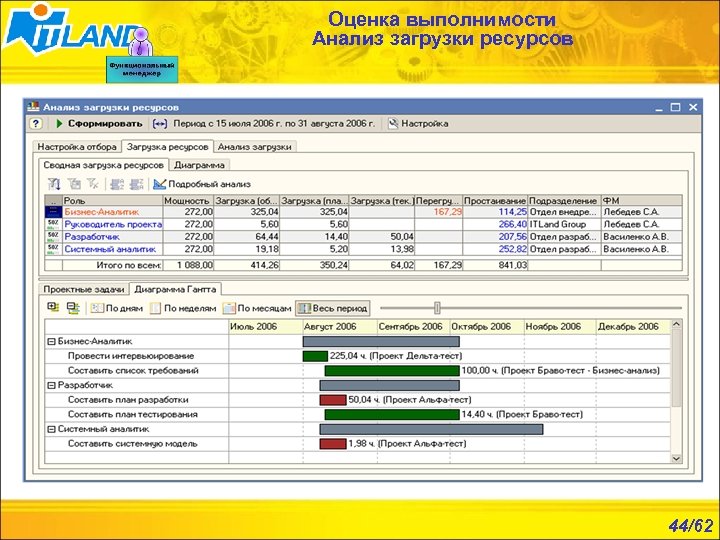
Task: Select the Диаграмма Гантта tab
Action: [175, 290]
